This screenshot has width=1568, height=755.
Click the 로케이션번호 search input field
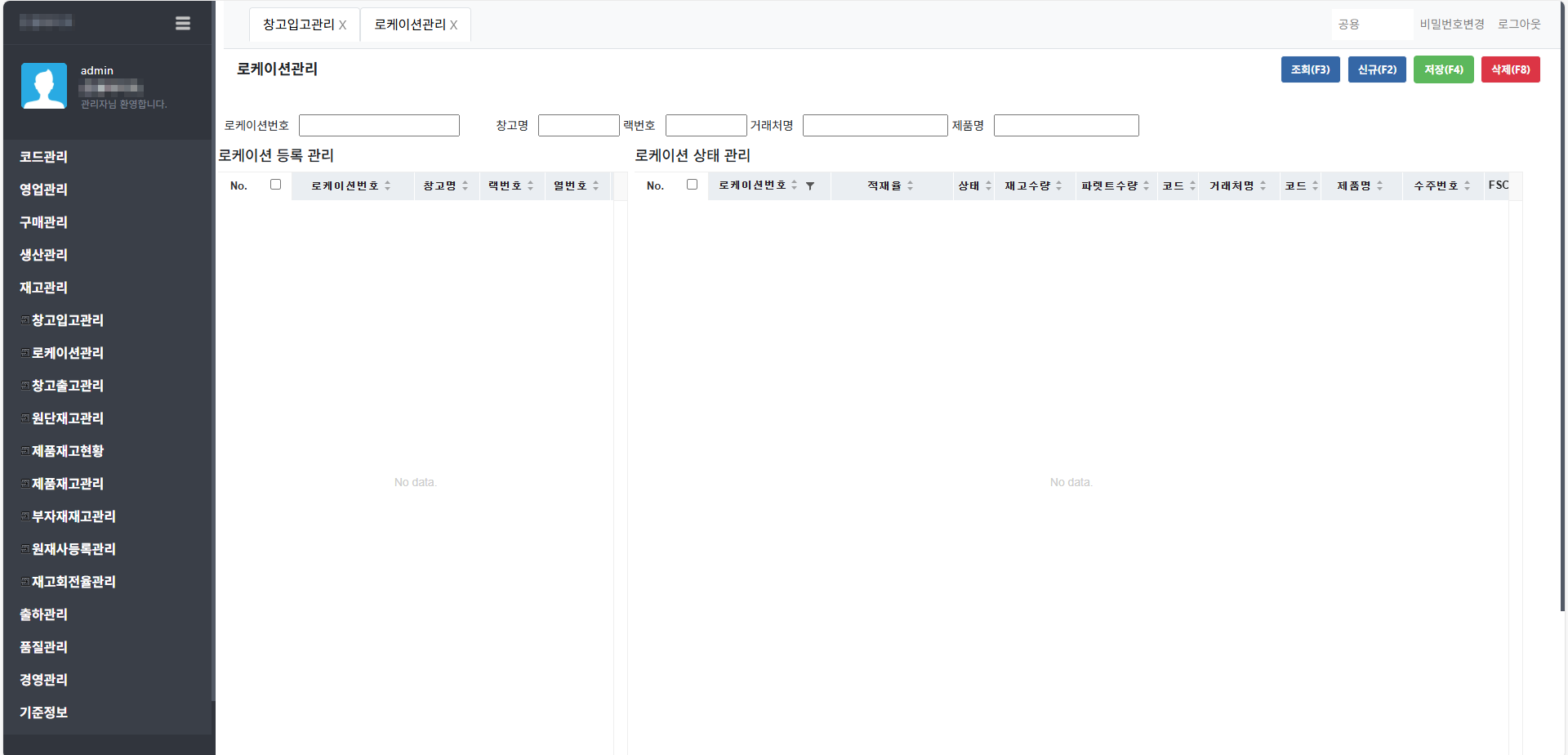(379, 126)
